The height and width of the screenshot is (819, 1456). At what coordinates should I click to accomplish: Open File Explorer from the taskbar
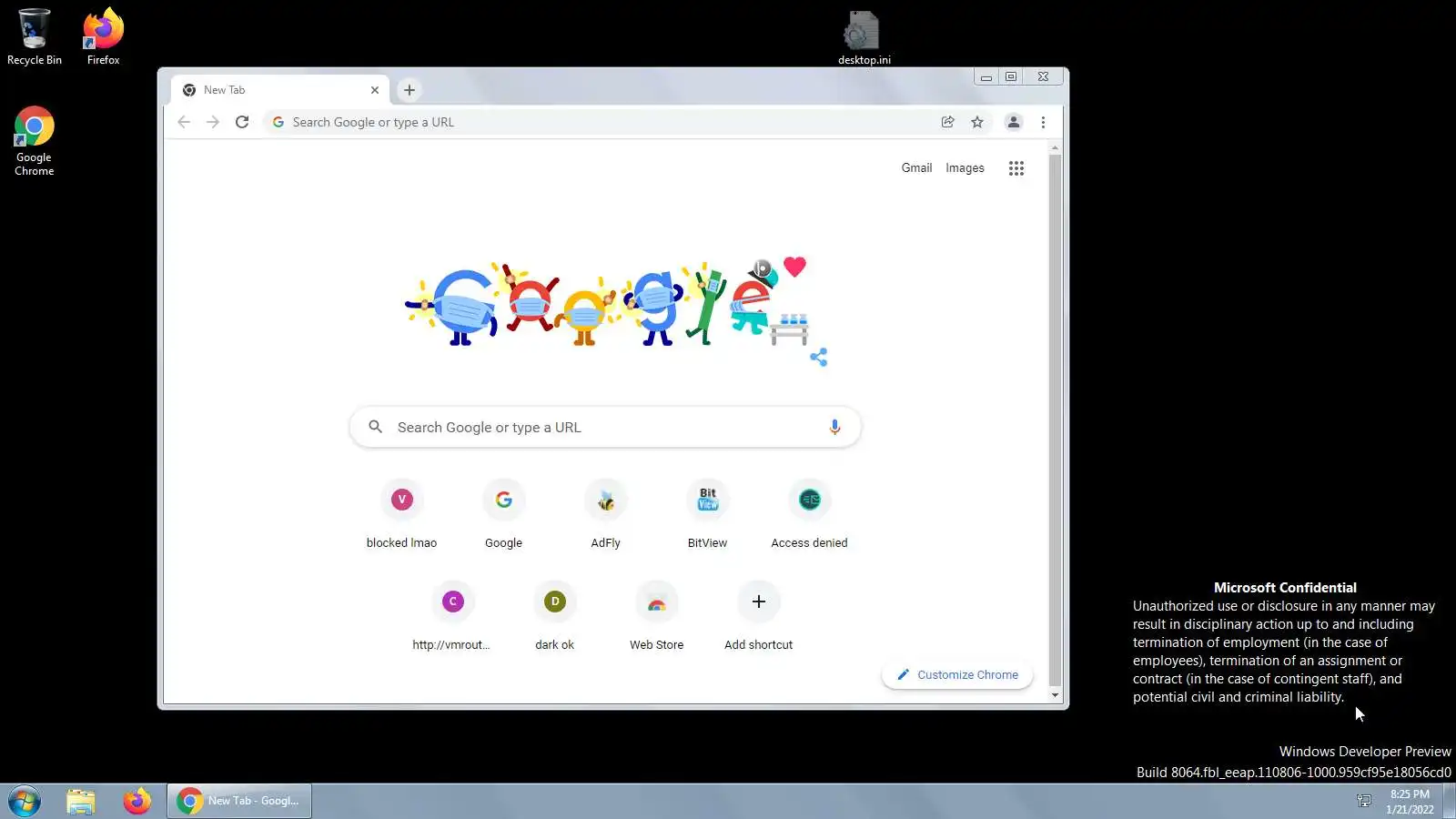pos(81,801)
